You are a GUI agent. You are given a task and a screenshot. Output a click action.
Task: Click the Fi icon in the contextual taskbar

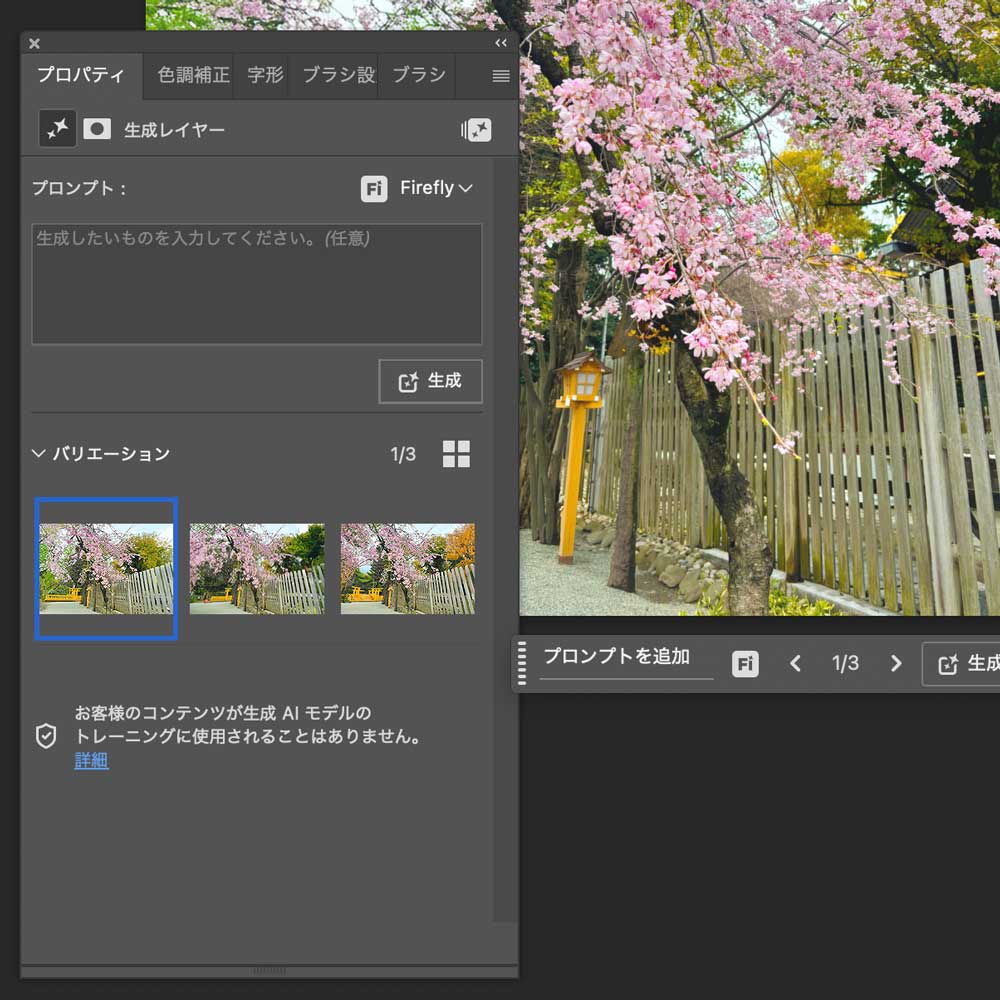744,663
